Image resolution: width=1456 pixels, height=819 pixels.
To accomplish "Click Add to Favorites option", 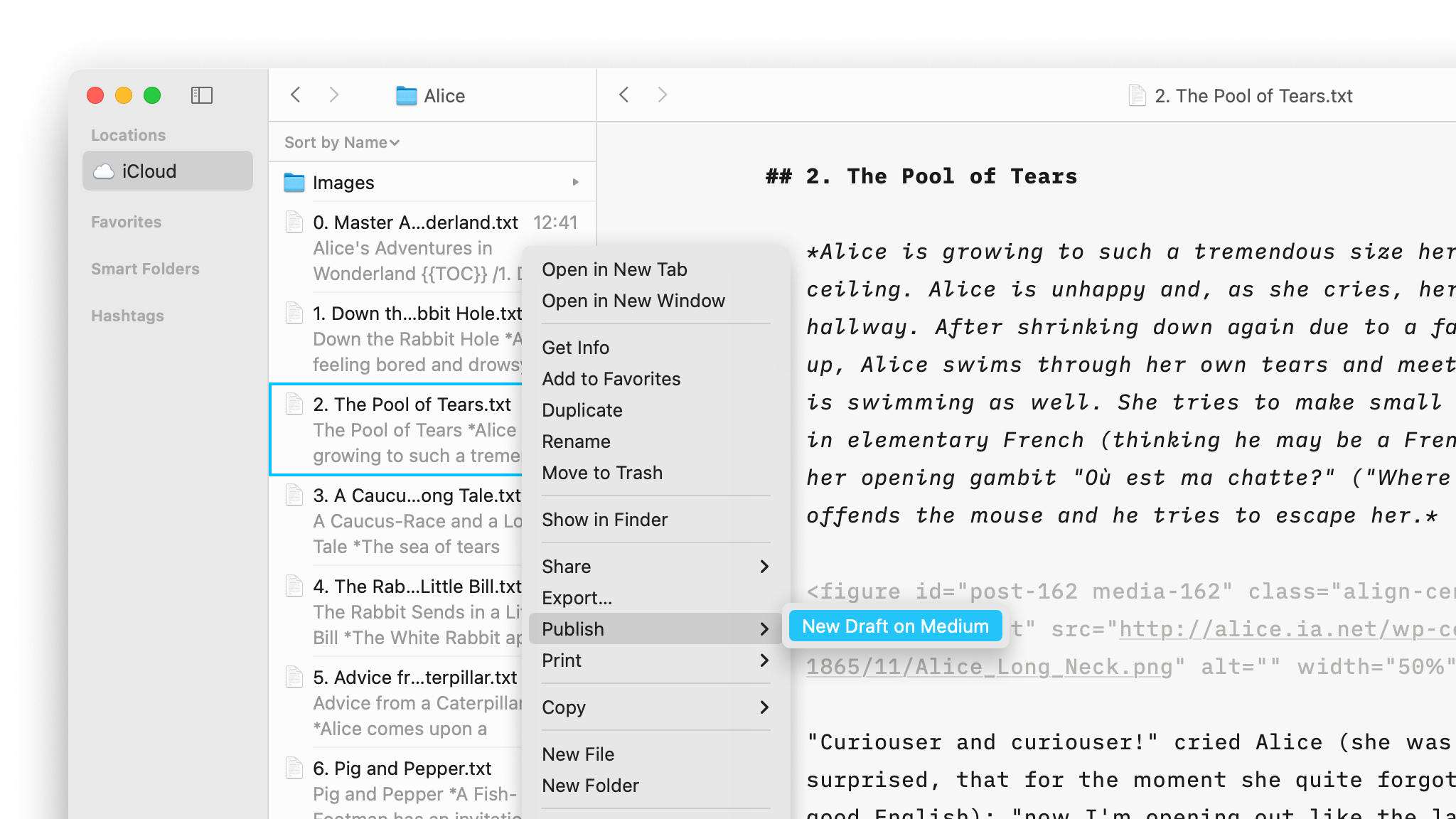I will tap(611, 379).
